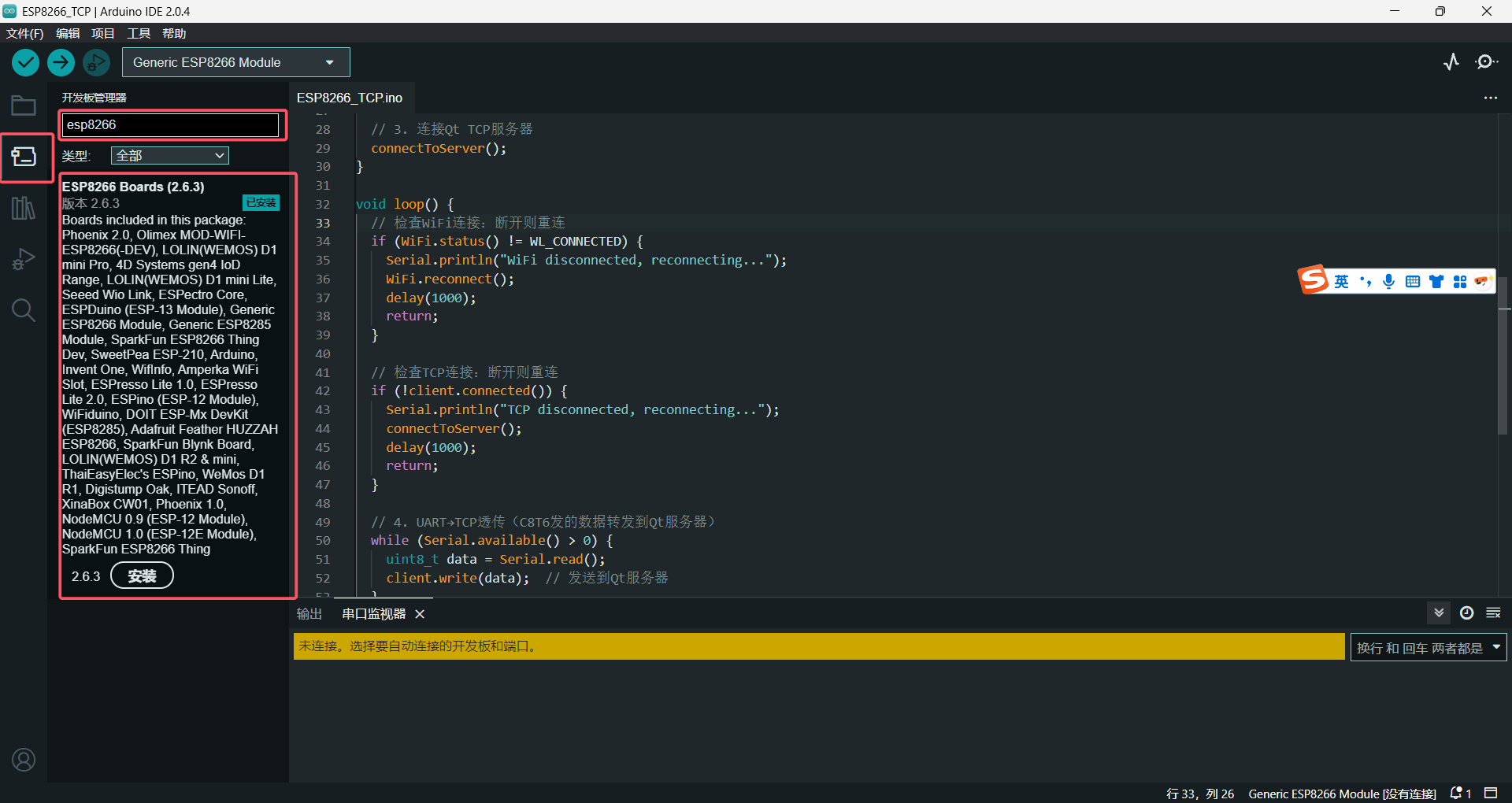Clear output with the lines icon

(x=1493, y=613)
